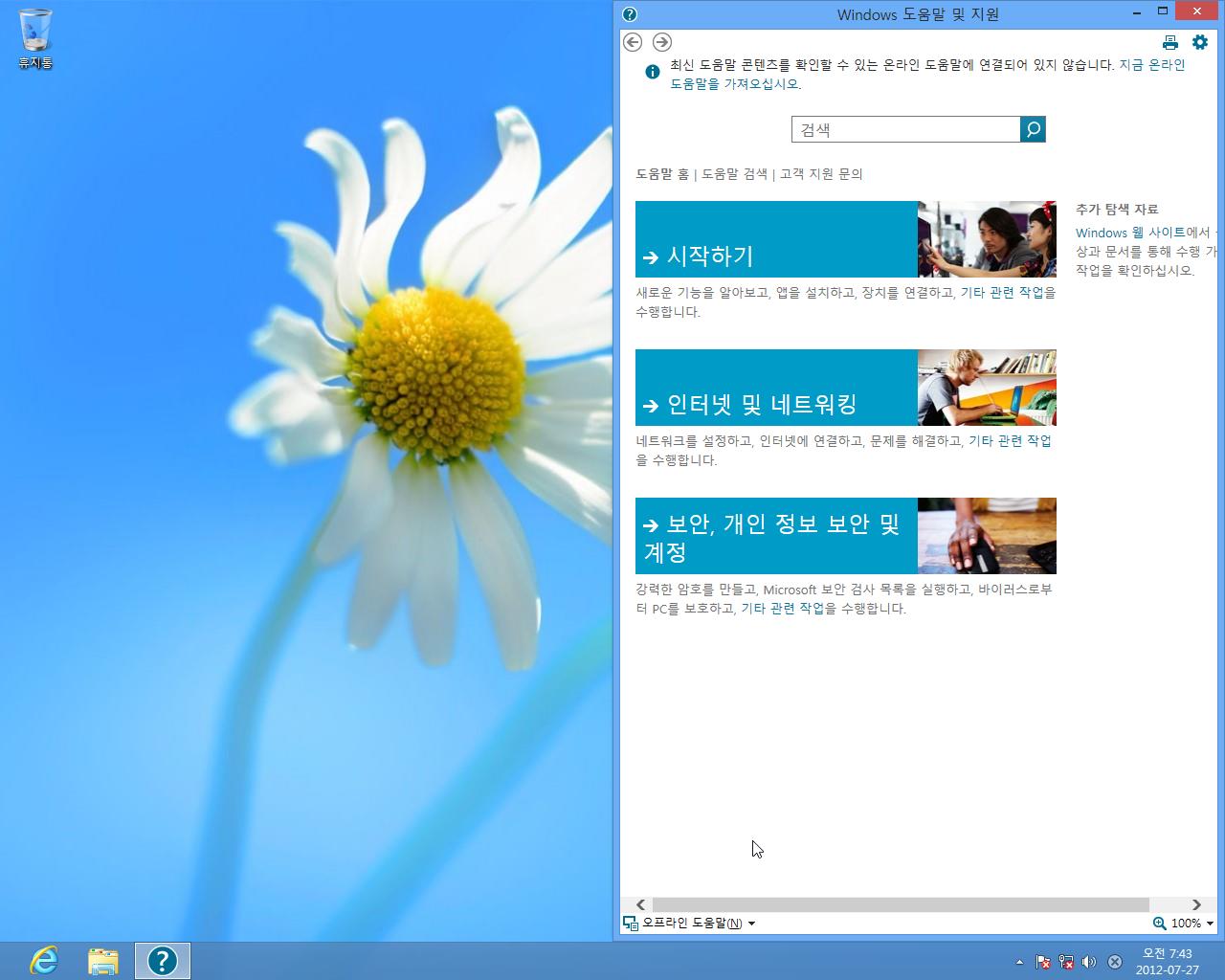Click the search magnifier button
This screenshot has height=980, width=1225.
pos(1034,129)
